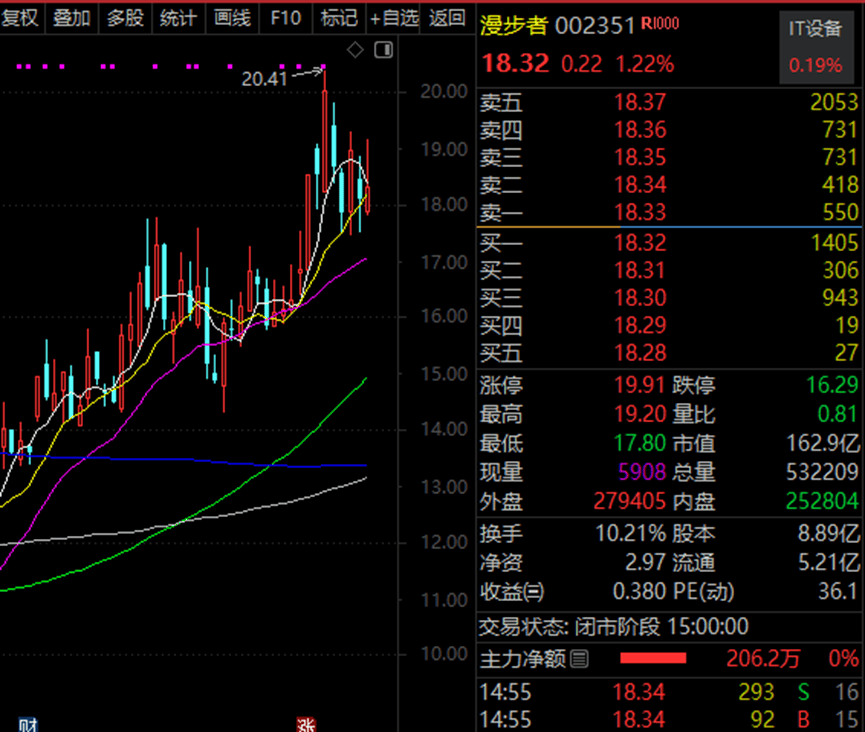Viewport: 865px width, 732px height.
Task: Click the stock code 002351
Action: click(x=595, y=26)
